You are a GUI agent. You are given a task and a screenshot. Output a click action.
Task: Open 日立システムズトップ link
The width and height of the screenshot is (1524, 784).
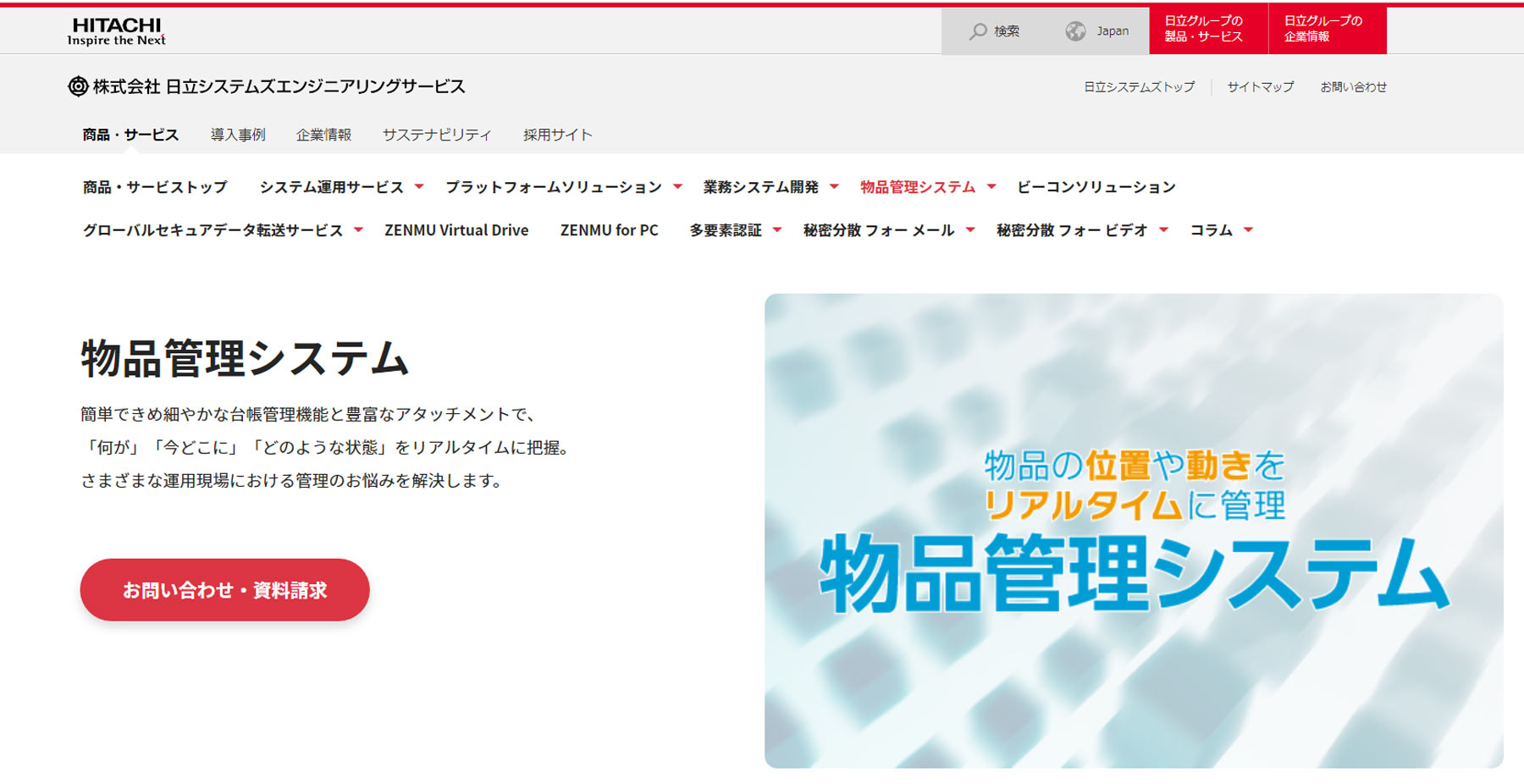click(1140, 87)
